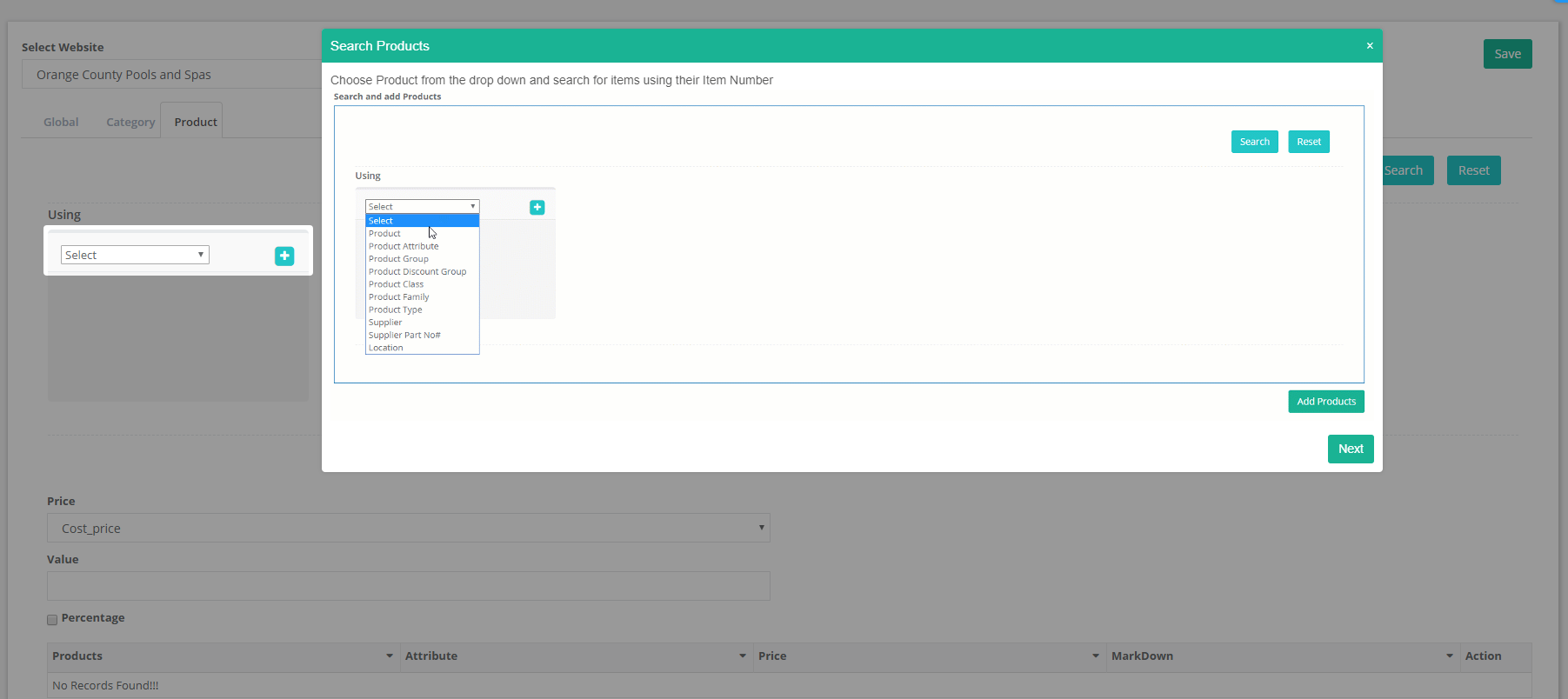Click the plus icon beside modal Select dropdown

[537, 207]
